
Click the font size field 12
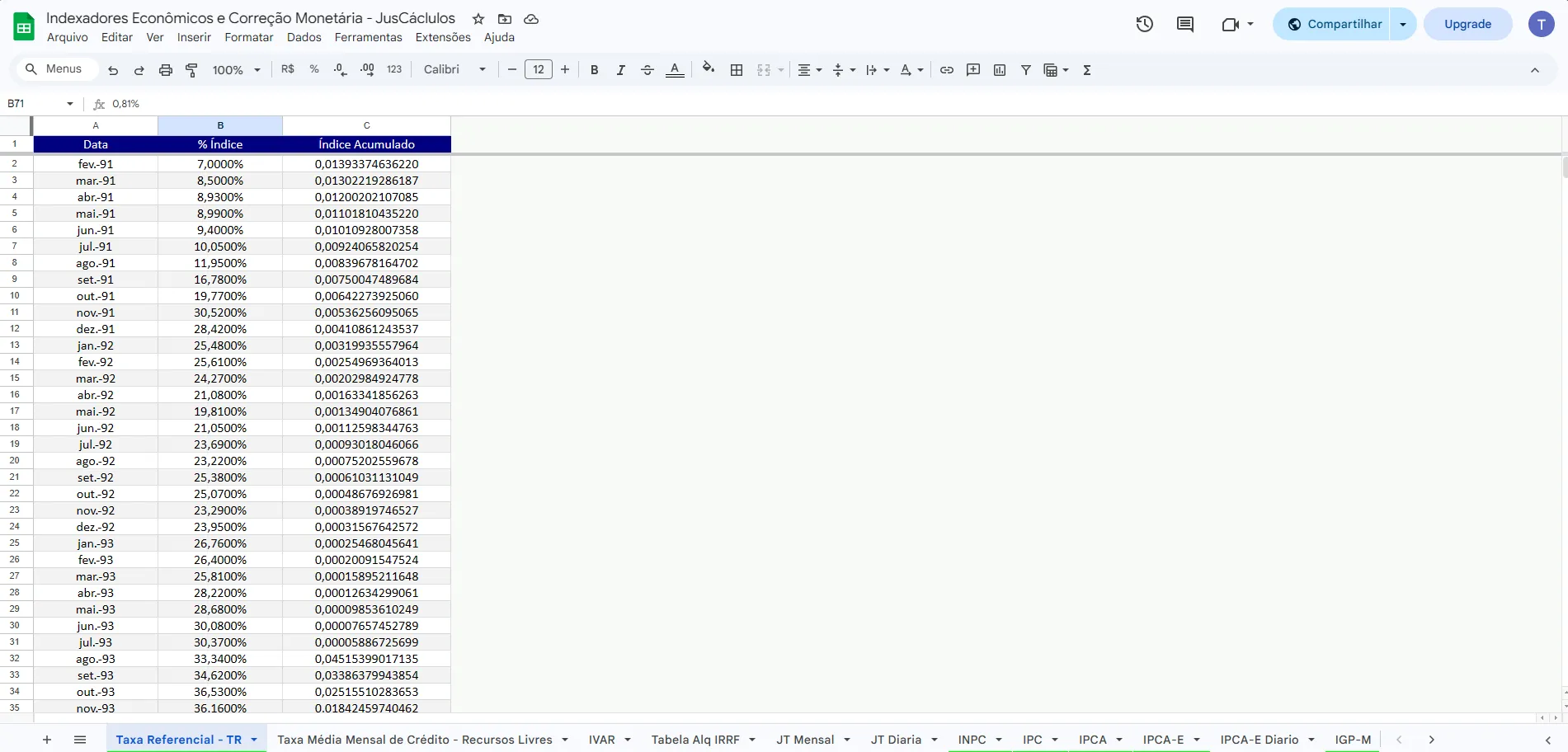(539, 69)
